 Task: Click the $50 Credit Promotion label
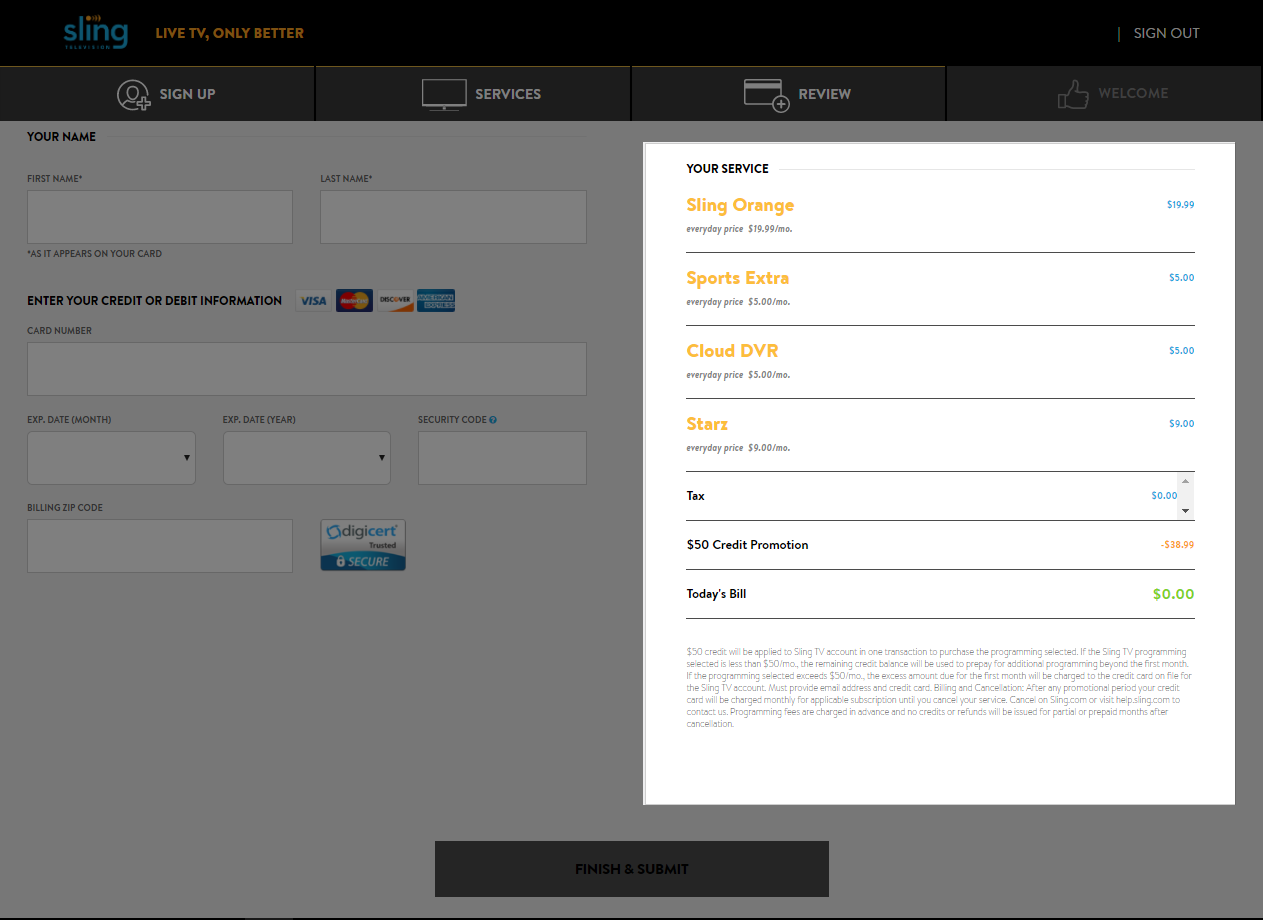pyautogui.click(x=747, y=545)
